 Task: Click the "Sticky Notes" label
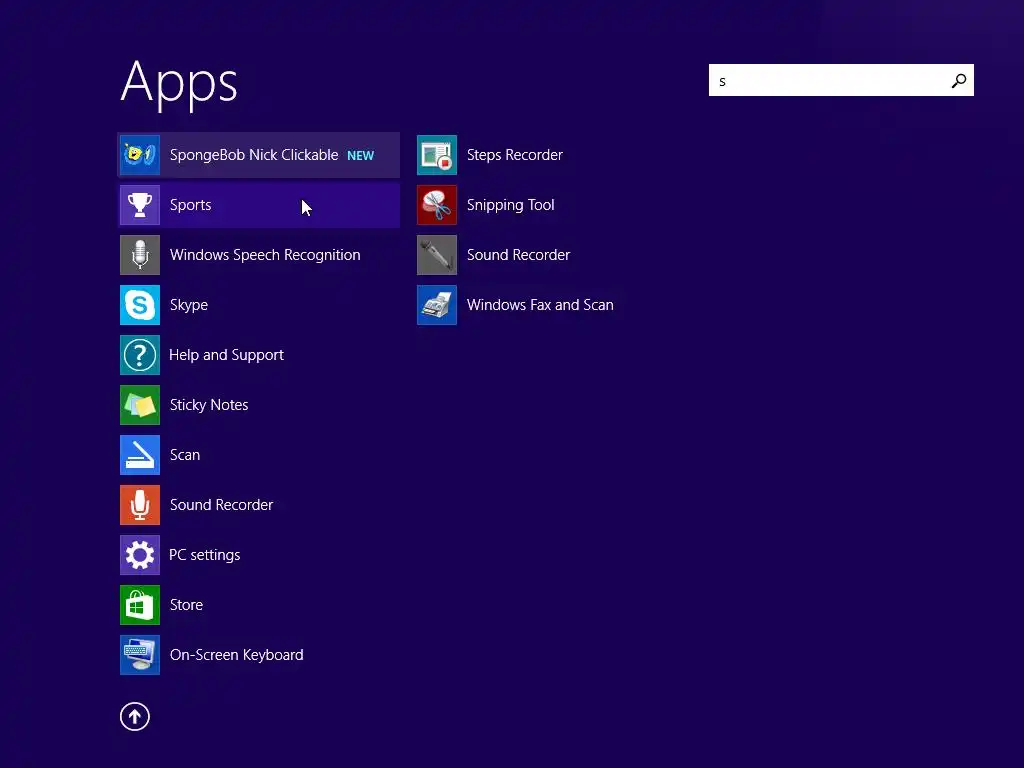[209, 405]
